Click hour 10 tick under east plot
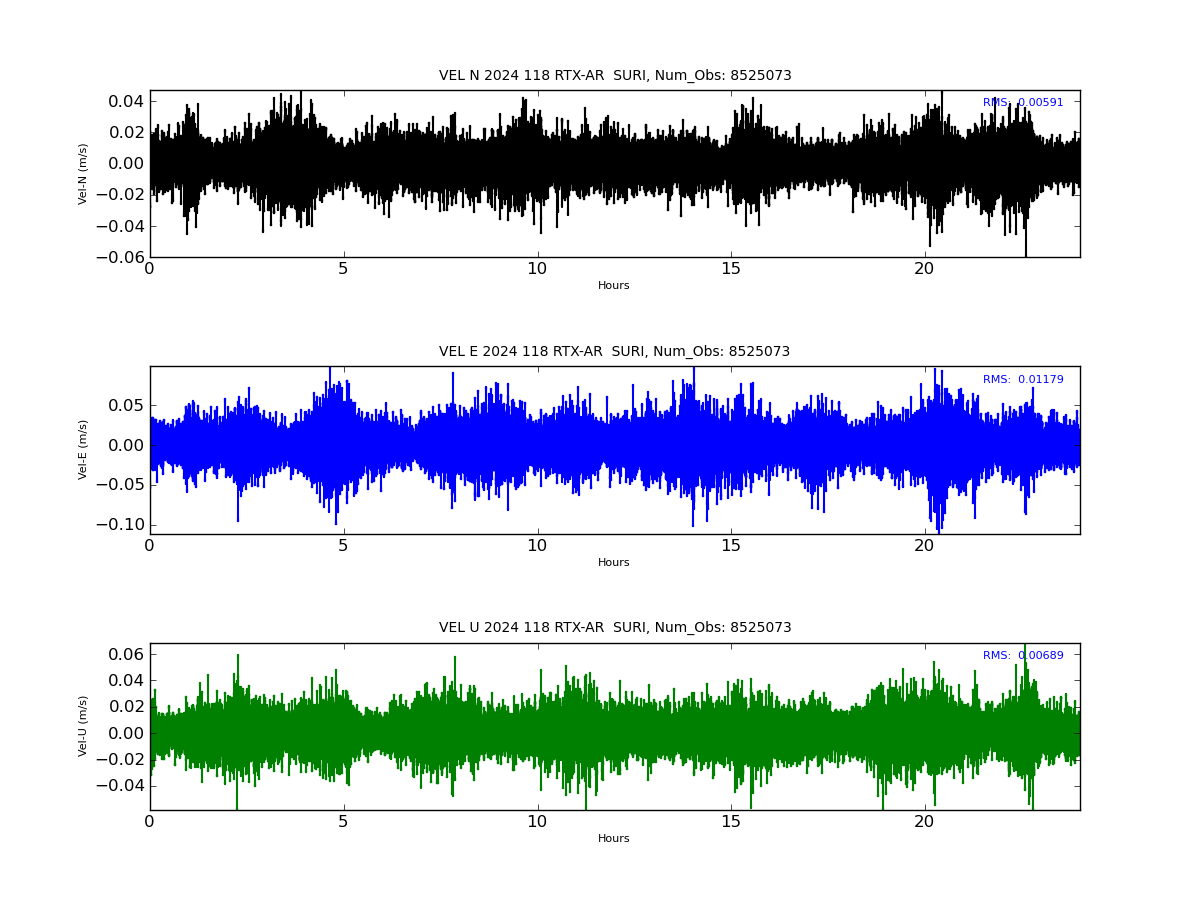Image resolution: width=1200 pixels, height=900 pixels. [537, 546]
